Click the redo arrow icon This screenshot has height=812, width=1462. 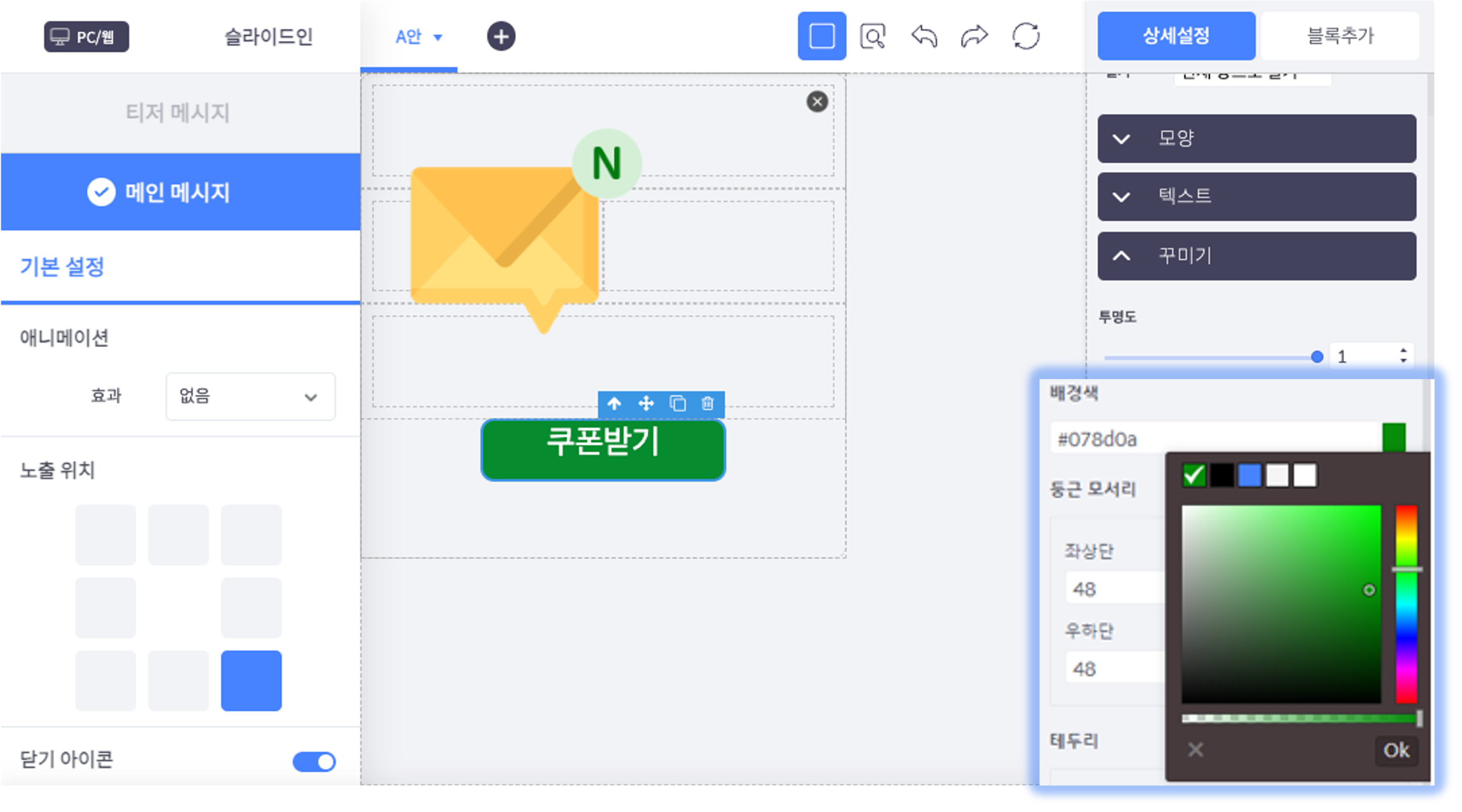pos(974,36)
